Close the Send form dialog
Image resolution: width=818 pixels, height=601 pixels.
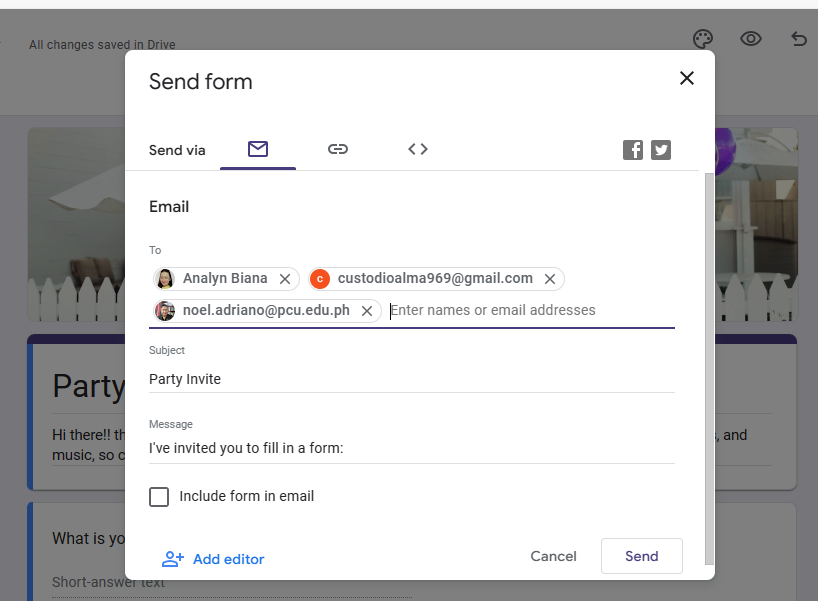pyautogui.click(x=686, y=78)
